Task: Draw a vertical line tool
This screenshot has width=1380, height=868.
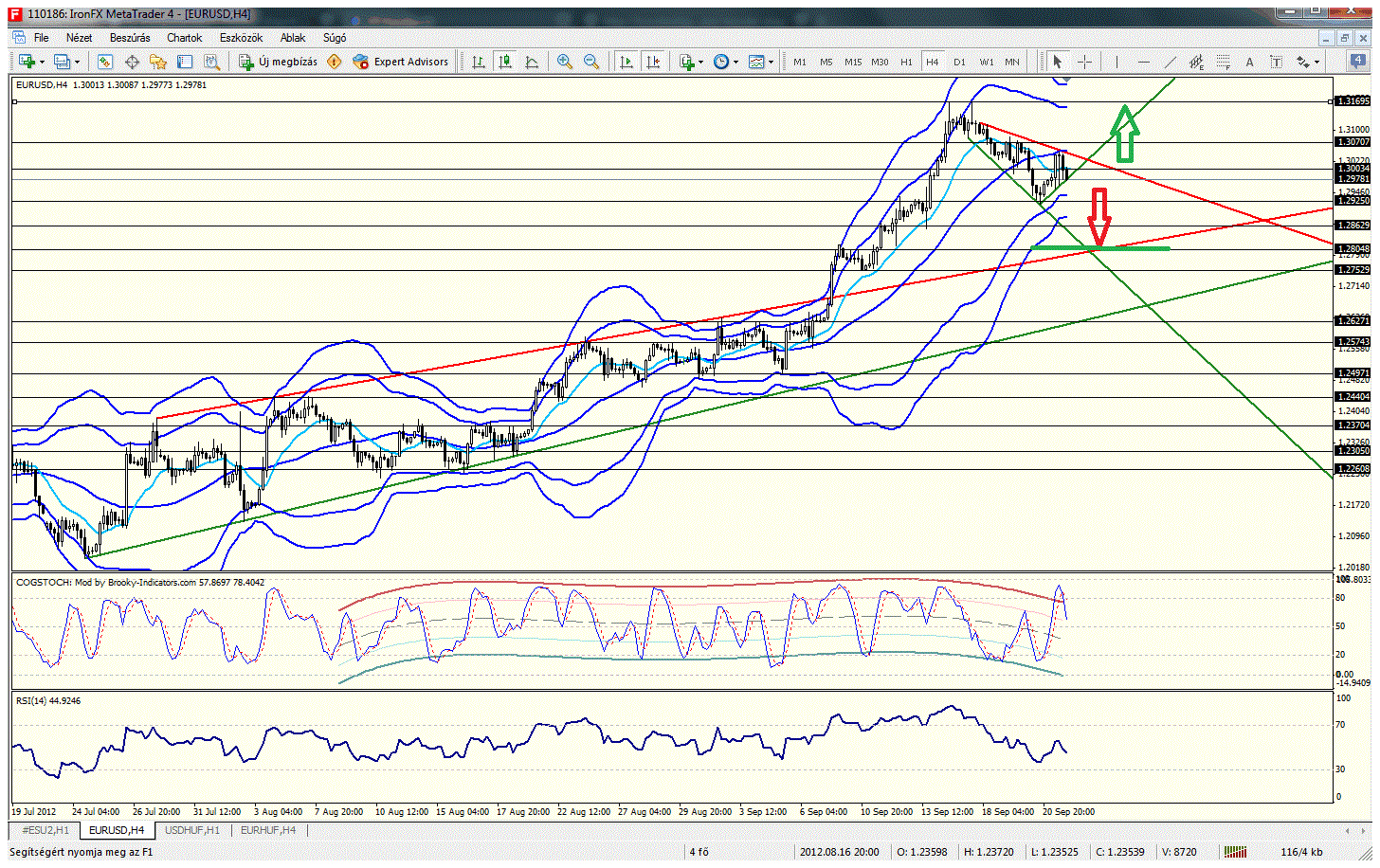Action: 1117,62
